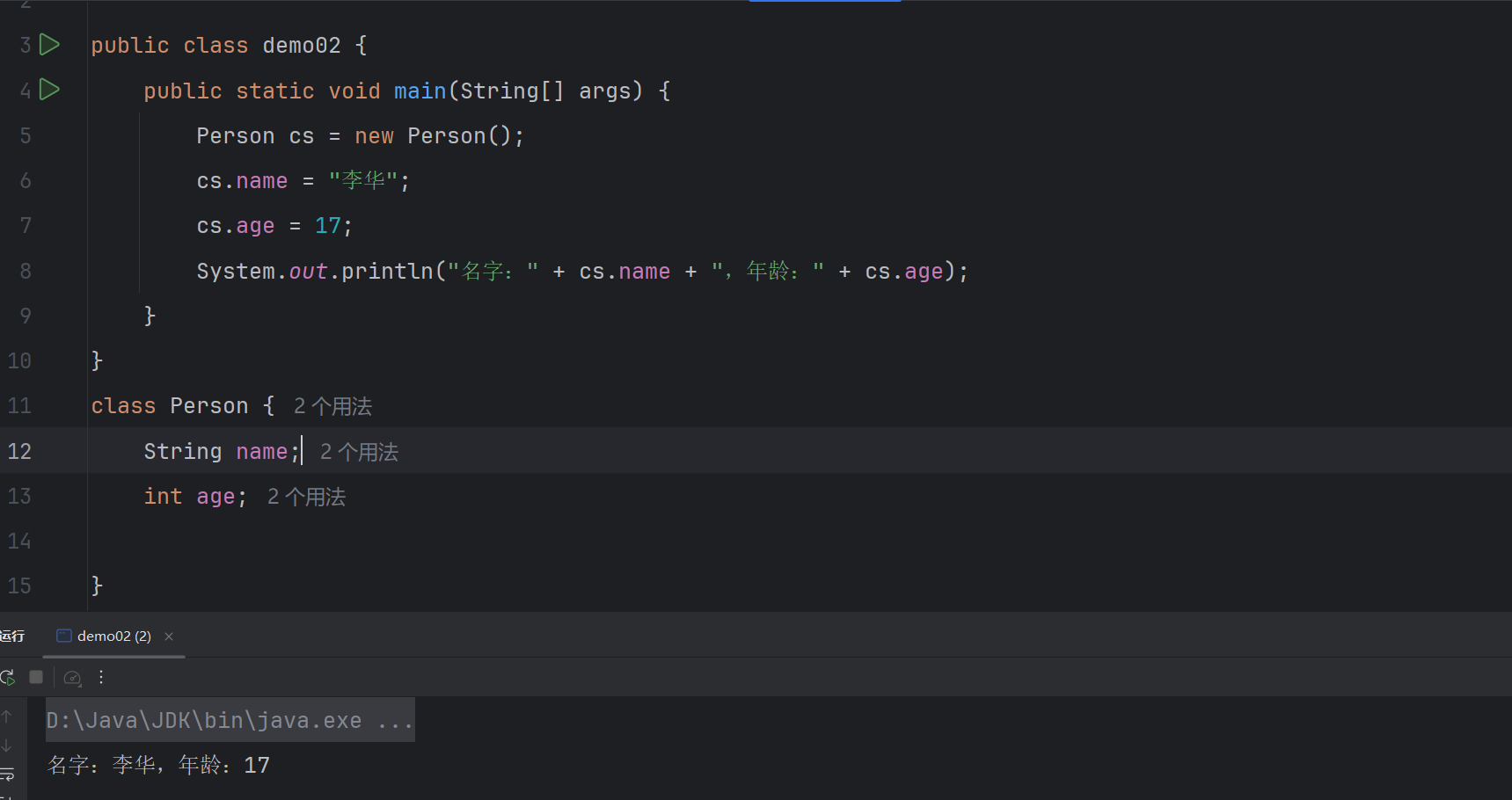Click line number 14 in the gutter

(19, 541)
